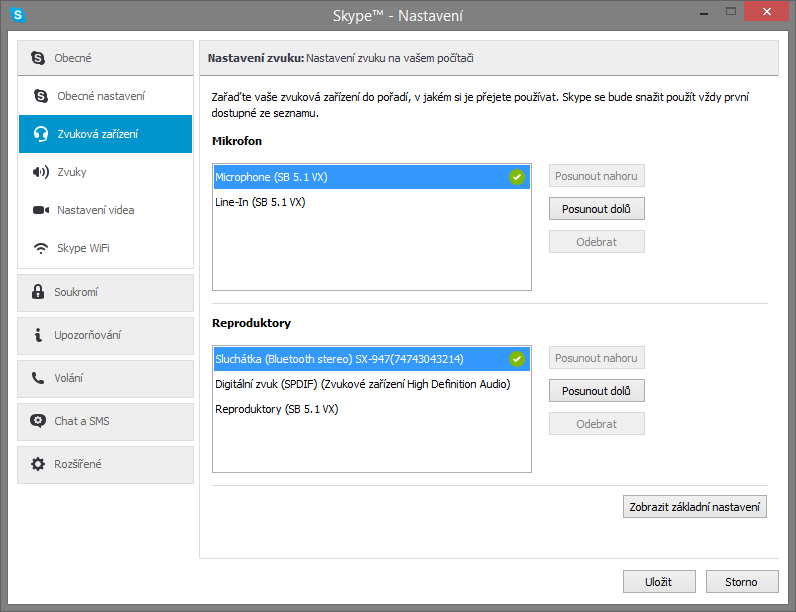Expand the Chat a SMS section
Viewport: 796px width, 612px height.
tap(106, 422)
